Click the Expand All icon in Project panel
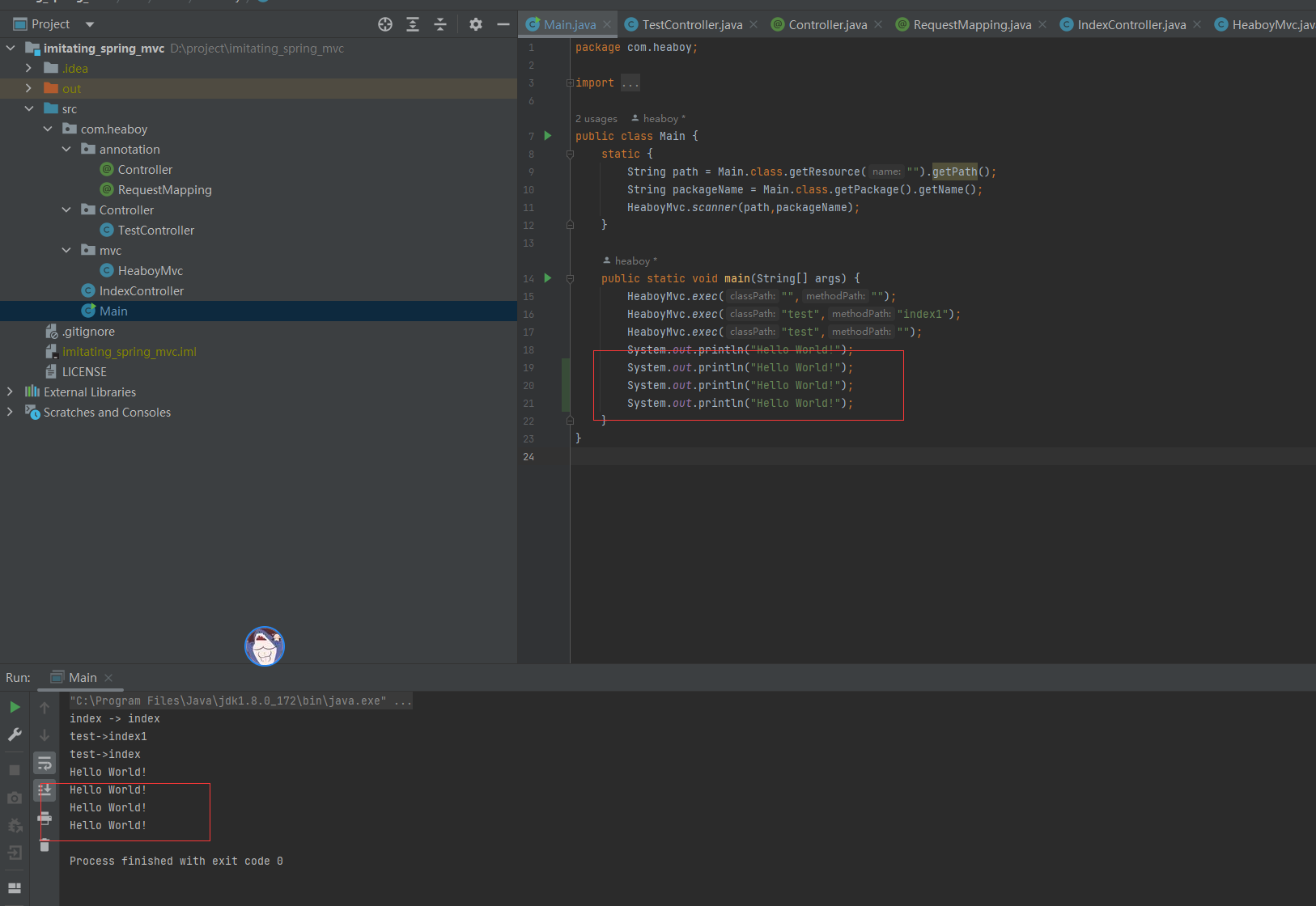This screenshot has width=1316, height=906. point(413,24)
